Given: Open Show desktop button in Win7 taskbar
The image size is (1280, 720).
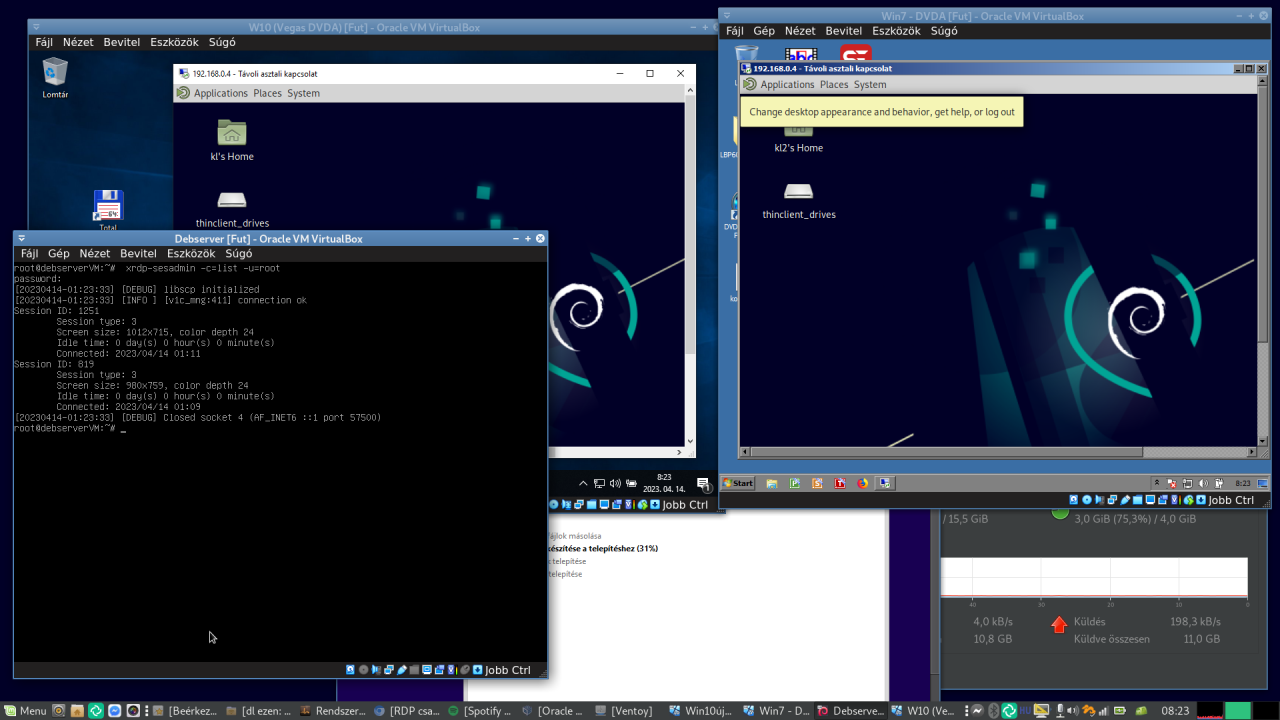Looking at the screenshot, I should [x=1262, y=483].
